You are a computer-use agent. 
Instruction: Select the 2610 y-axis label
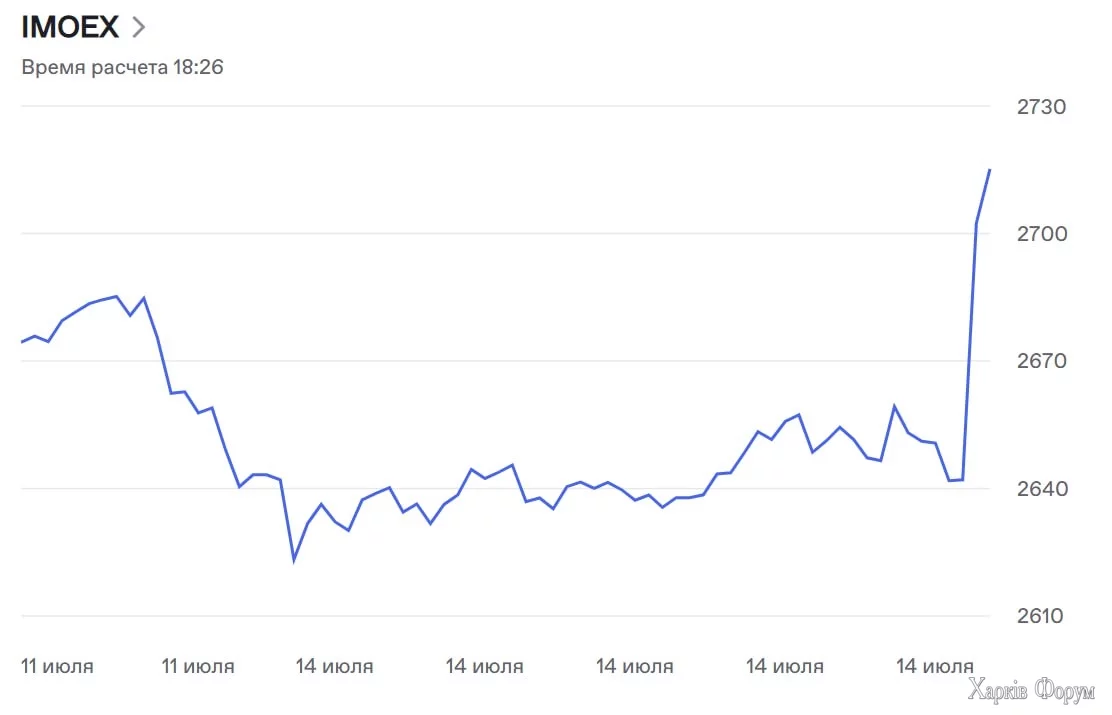coord(1041,616)
